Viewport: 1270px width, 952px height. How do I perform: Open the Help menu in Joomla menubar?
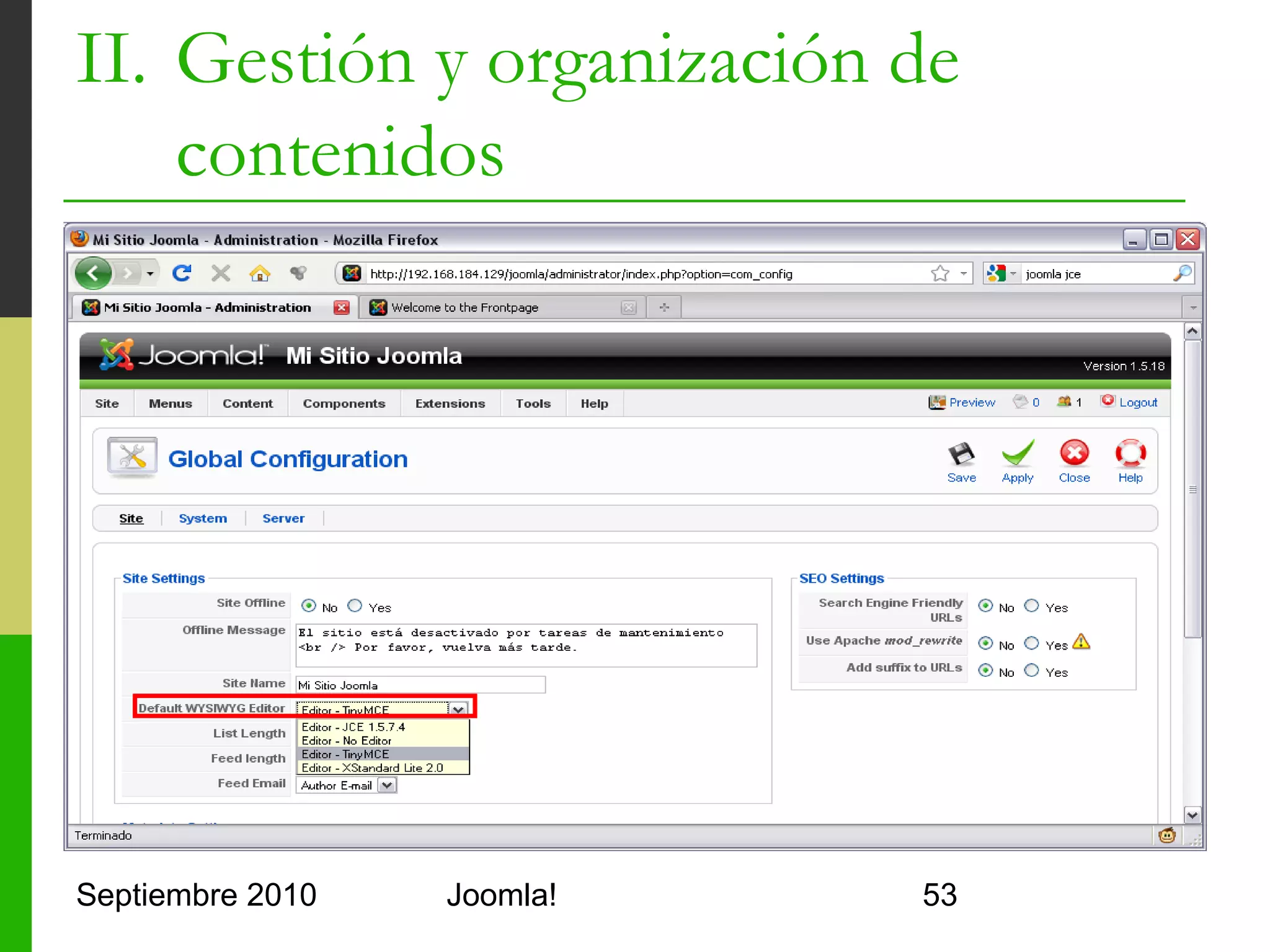(x=594, y=403)
